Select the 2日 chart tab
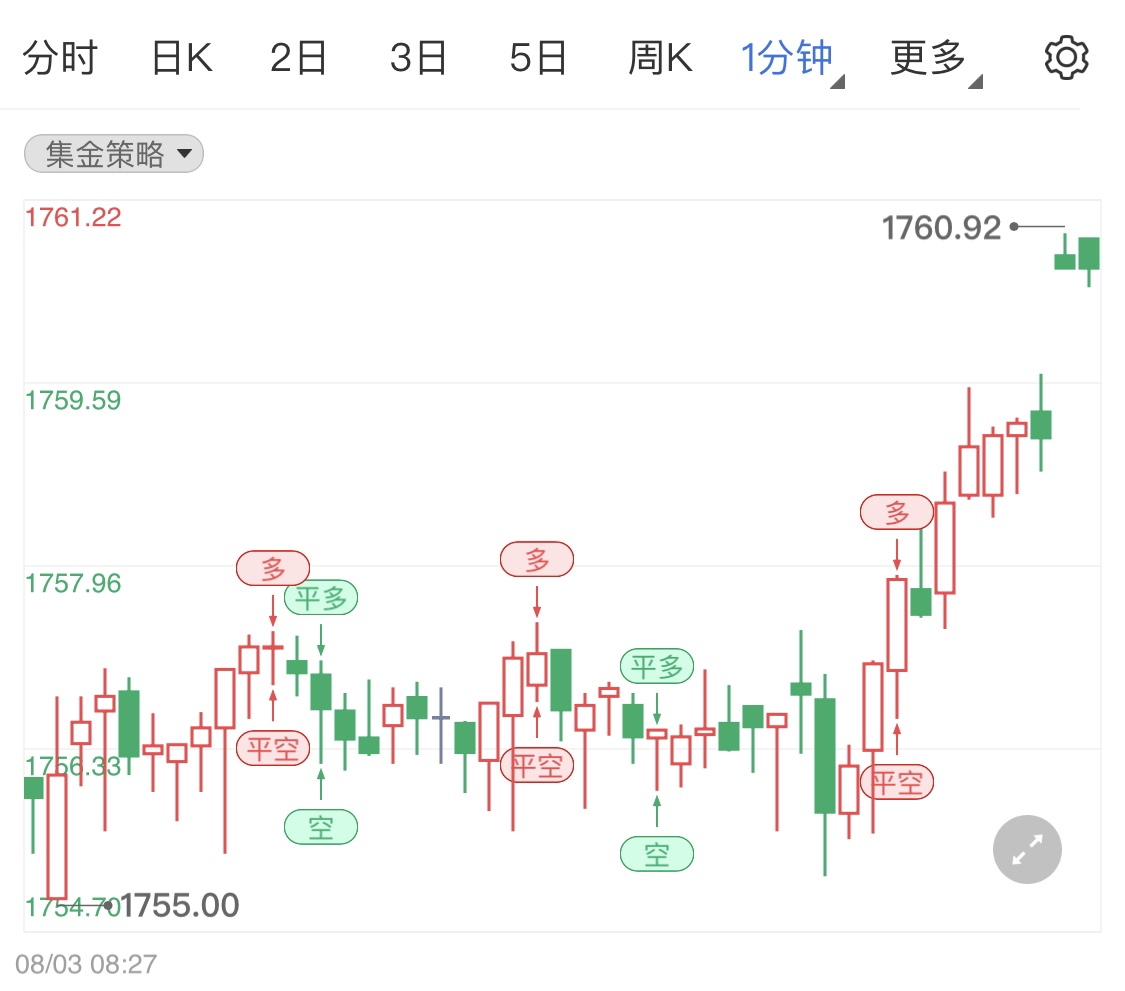This screenshot has width=1125, height=991. coord(298,58)
